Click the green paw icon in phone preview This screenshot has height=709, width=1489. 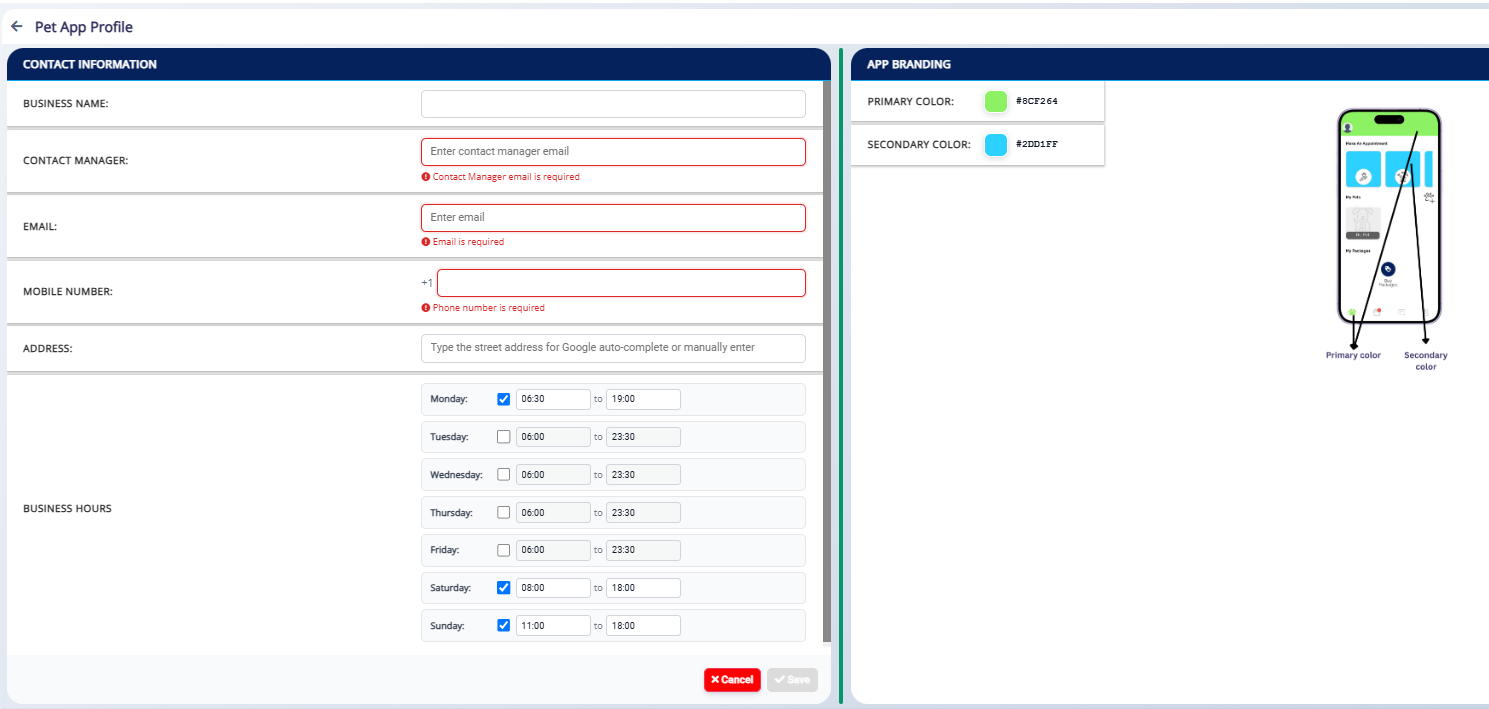pyautogui.click(x=1352, y=312)
